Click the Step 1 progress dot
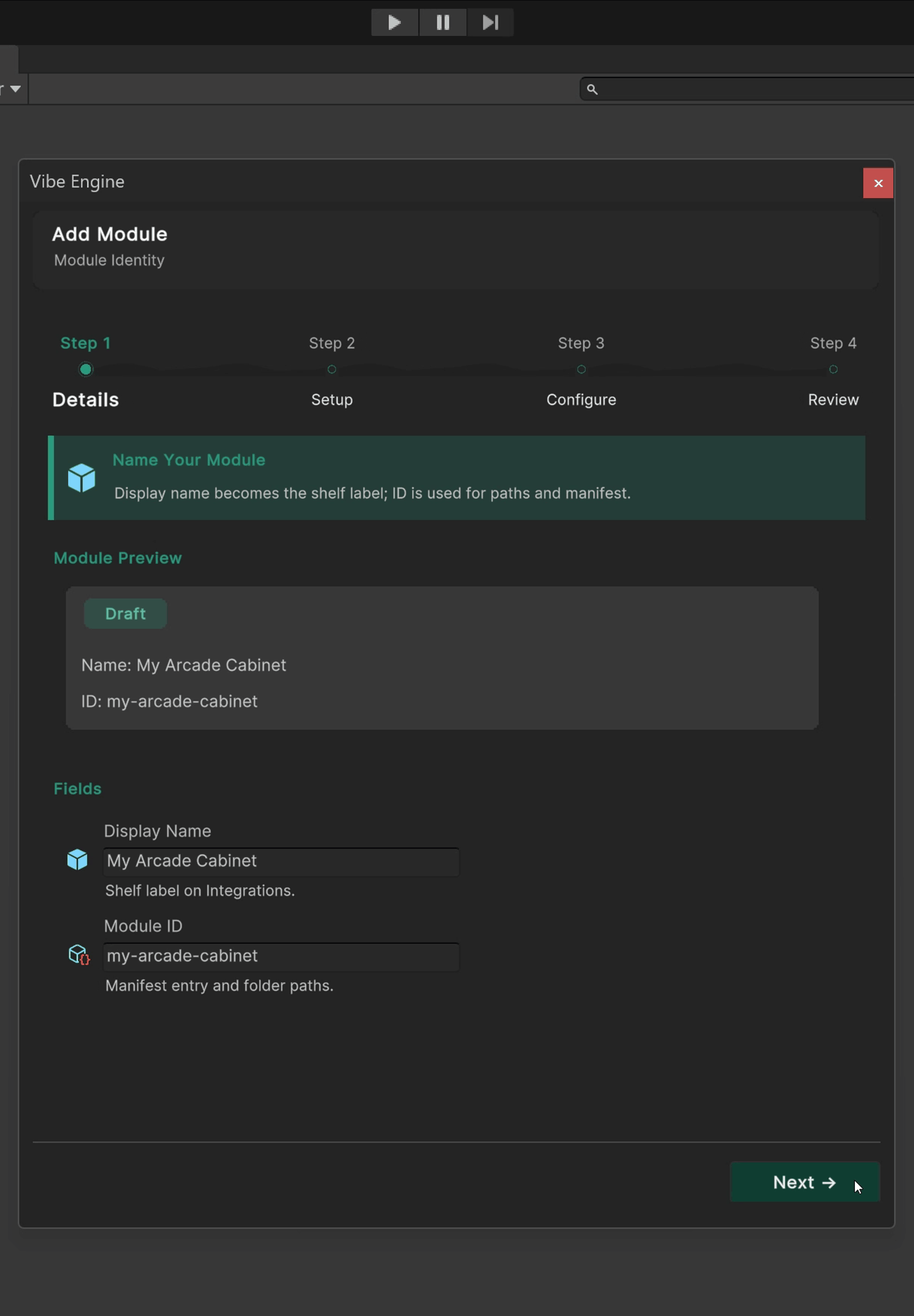Screen dimensions: 914x1316 click(x=86, y=369)
